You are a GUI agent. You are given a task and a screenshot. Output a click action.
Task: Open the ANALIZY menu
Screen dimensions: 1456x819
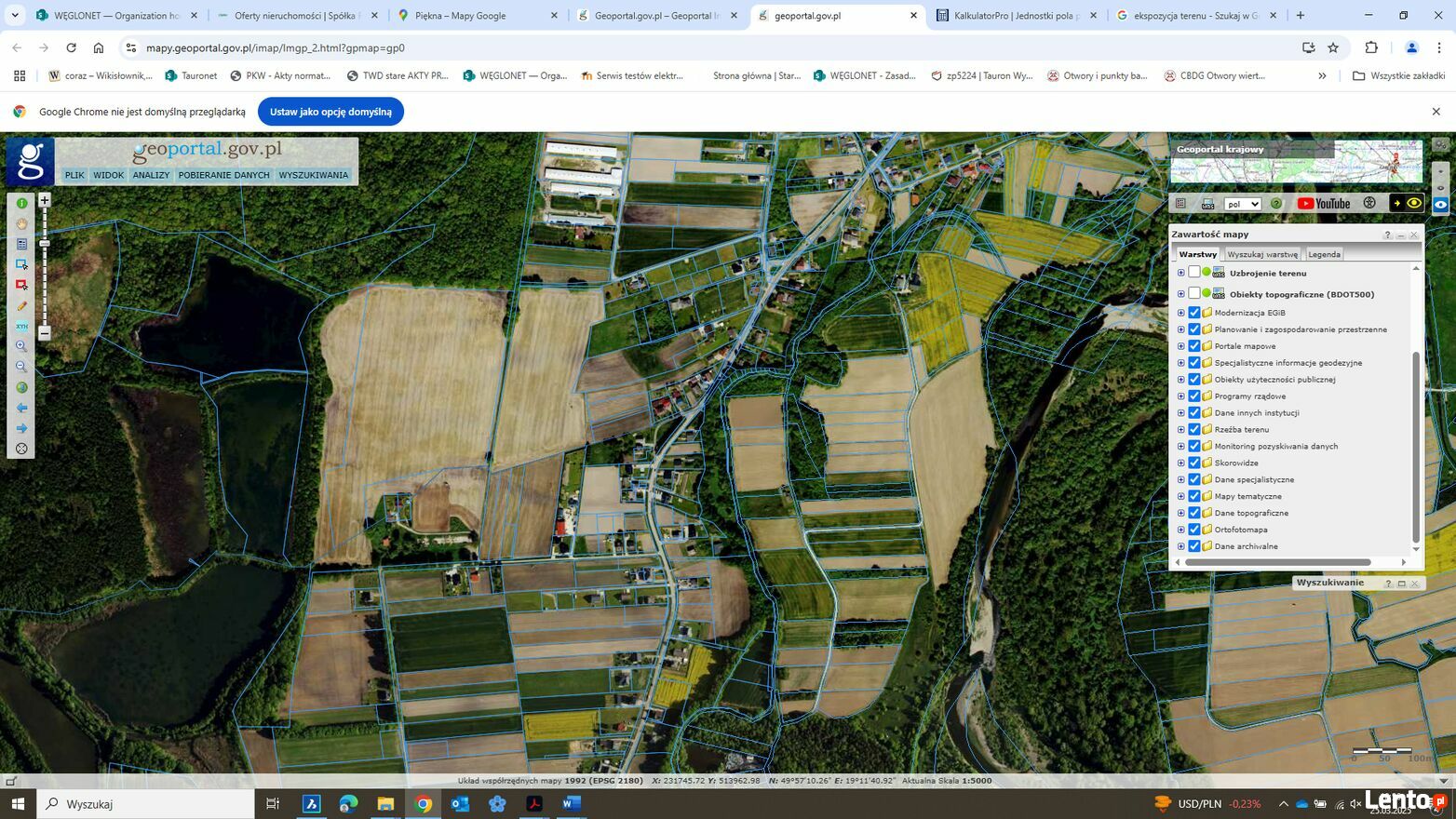pyautogui.click(x=151, y=175)
